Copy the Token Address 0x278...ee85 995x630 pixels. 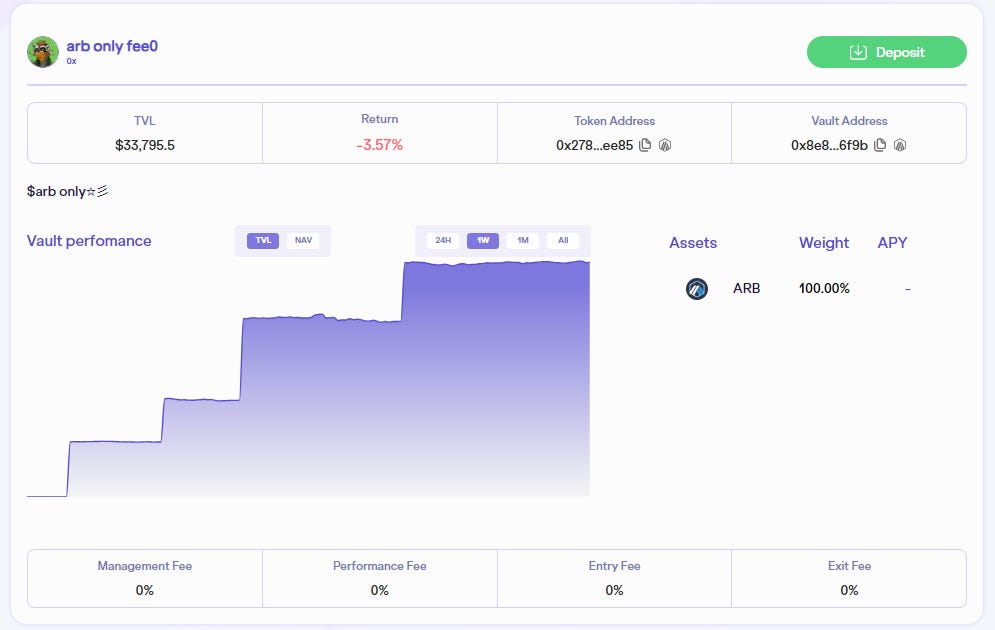pos(645,145)
